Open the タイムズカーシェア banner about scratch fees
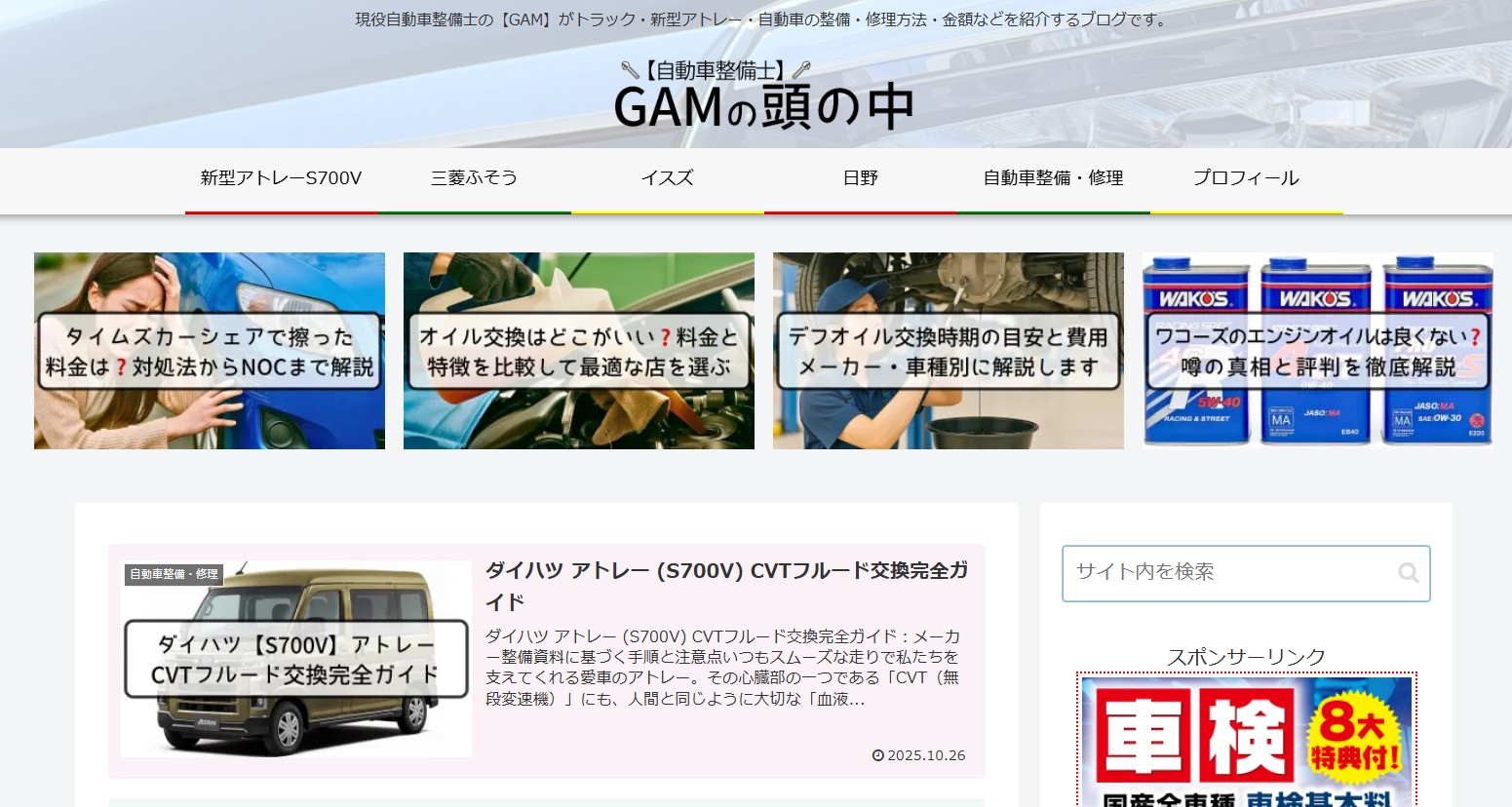 click(209, 351)
